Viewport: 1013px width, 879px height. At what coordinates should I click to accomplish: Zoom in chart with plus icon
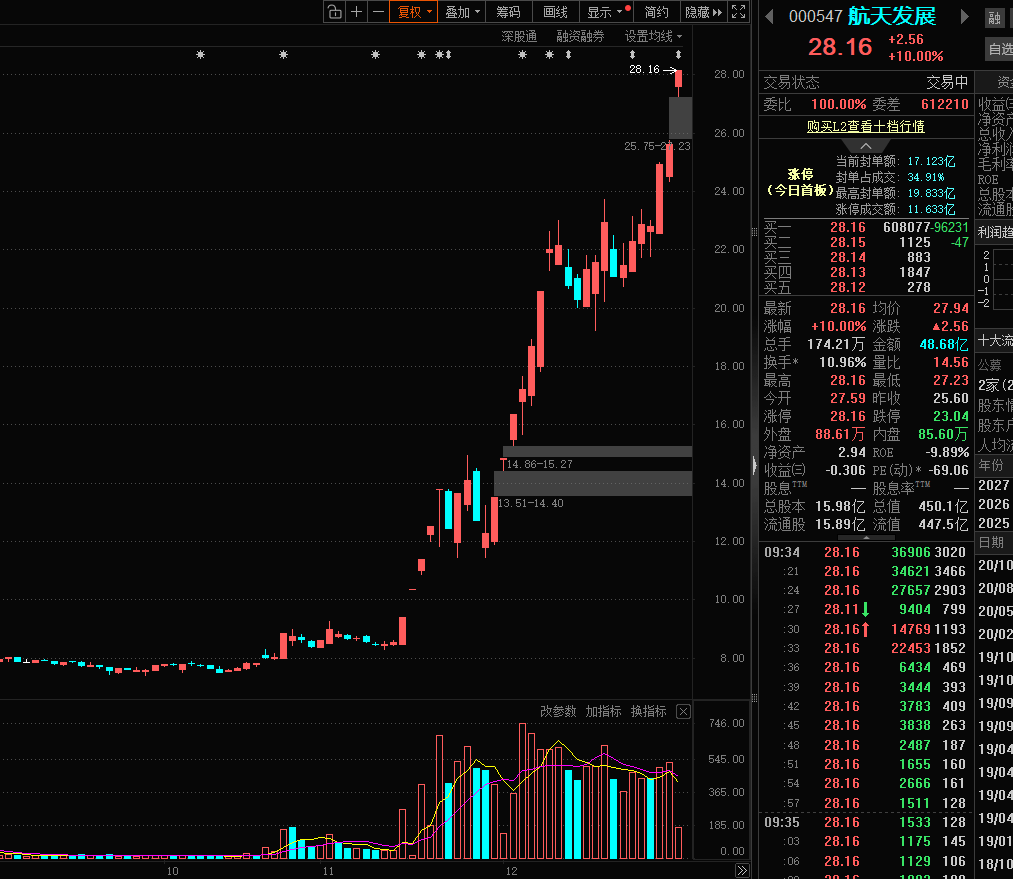[357, 12]
